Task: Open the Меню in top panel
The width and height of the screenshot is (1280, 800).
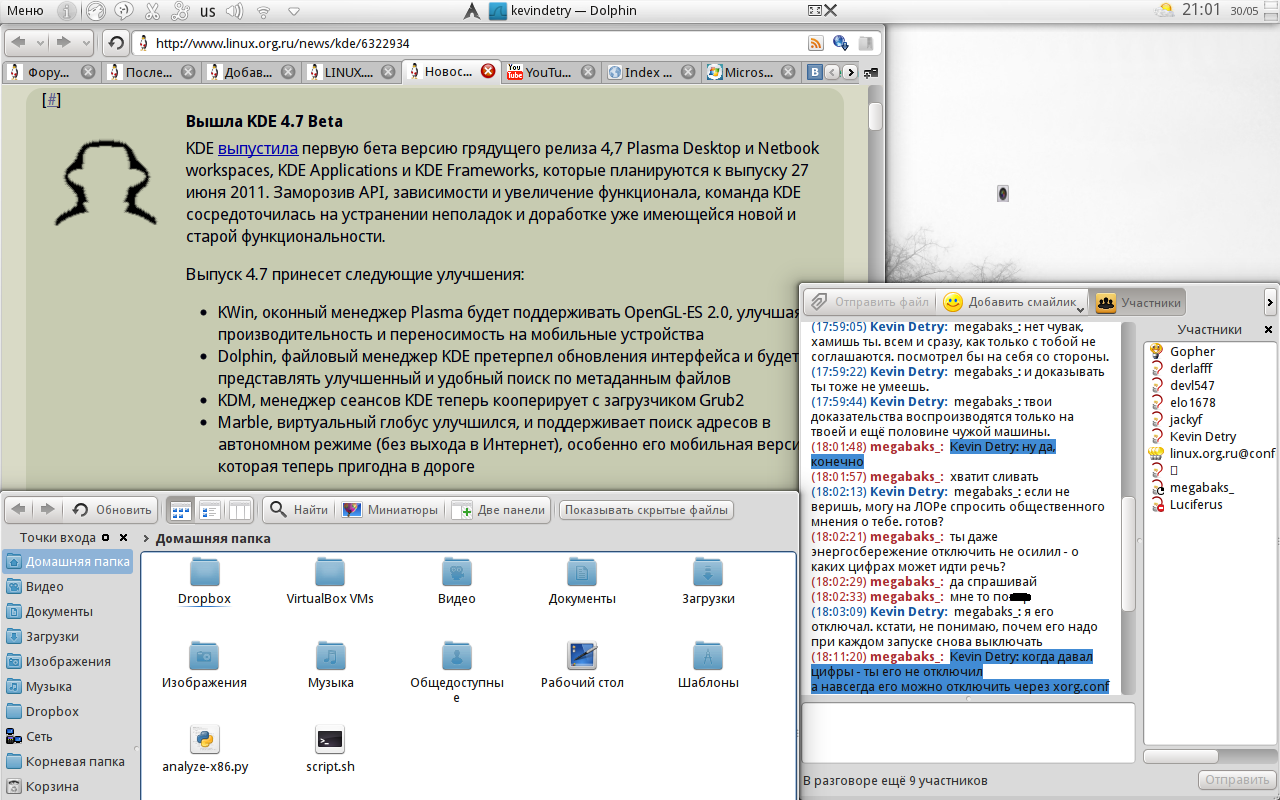Action: click(x=25, y=11)
